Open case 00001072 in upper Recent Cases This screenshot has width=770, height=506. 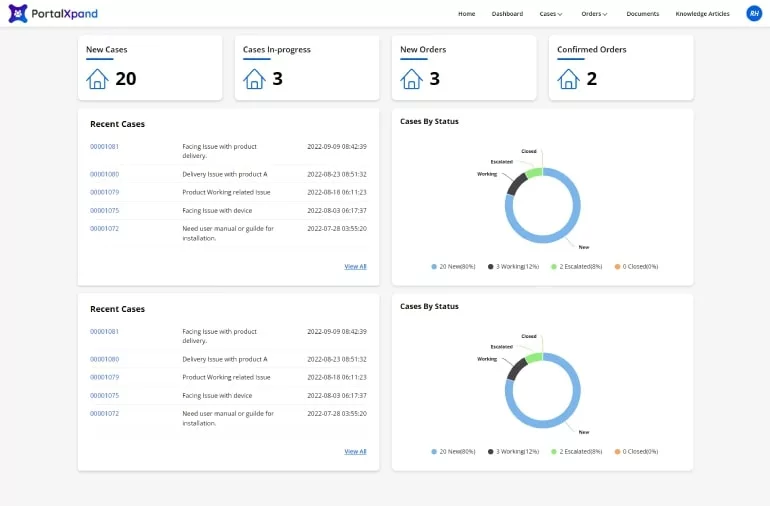104,228
